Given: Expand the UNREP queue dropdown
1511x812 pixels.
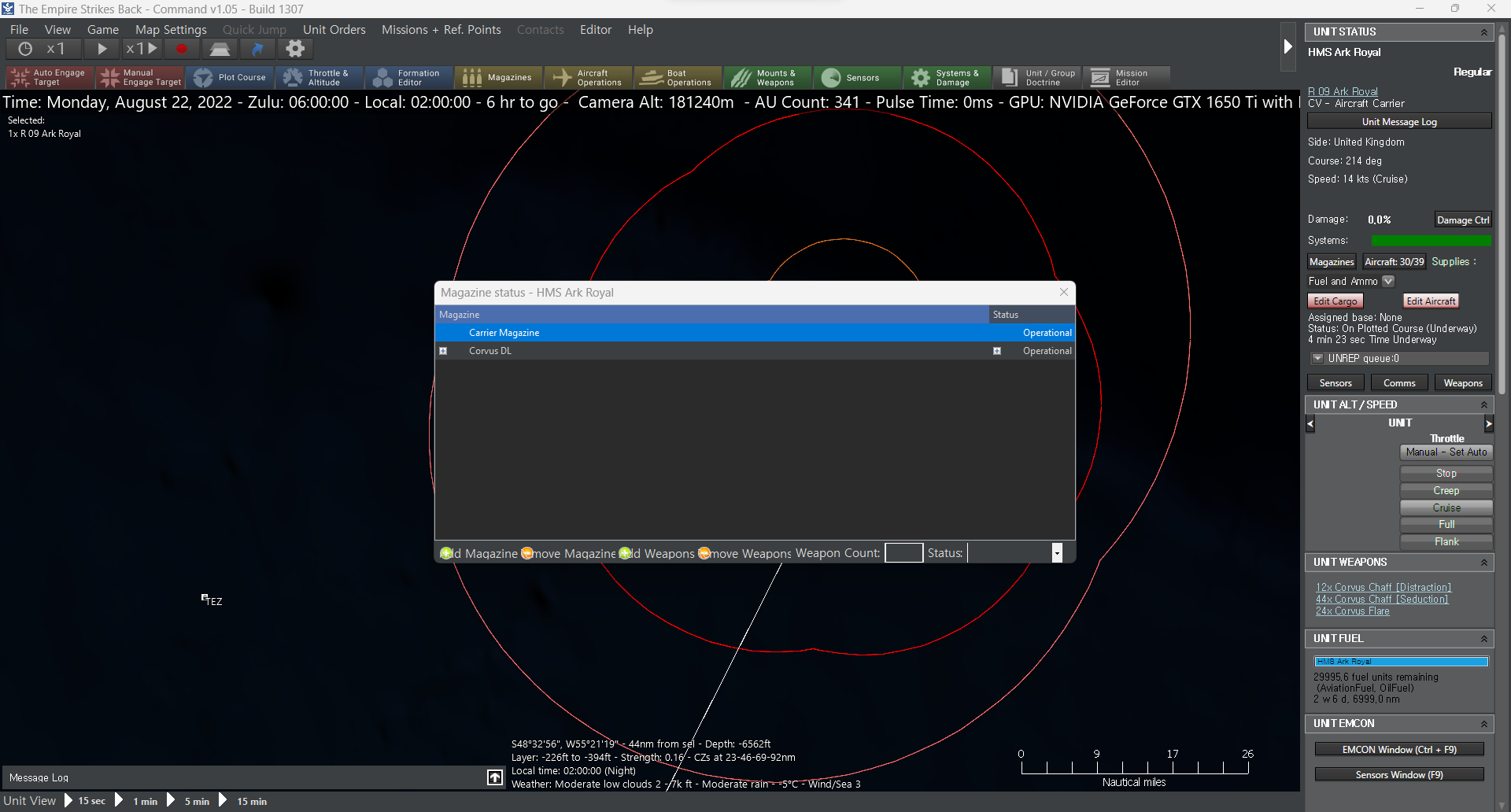Looking at the screenshot, I should click(x=1317, y=358).
